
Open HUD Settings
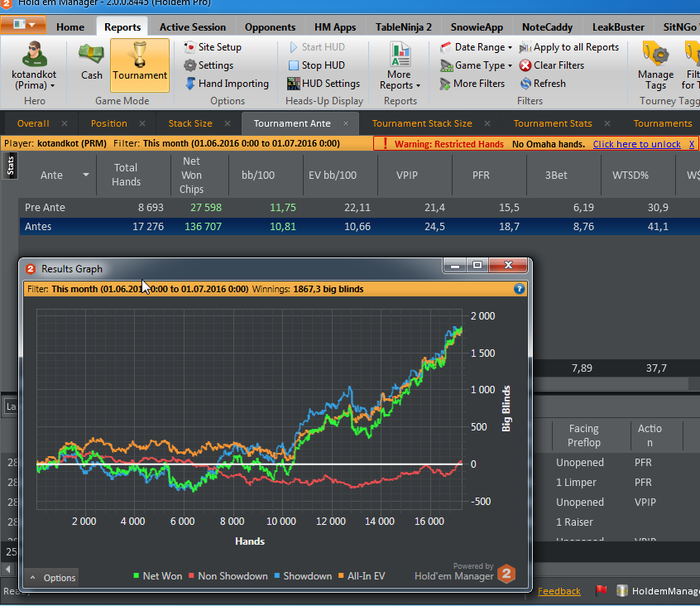(324, 84)
